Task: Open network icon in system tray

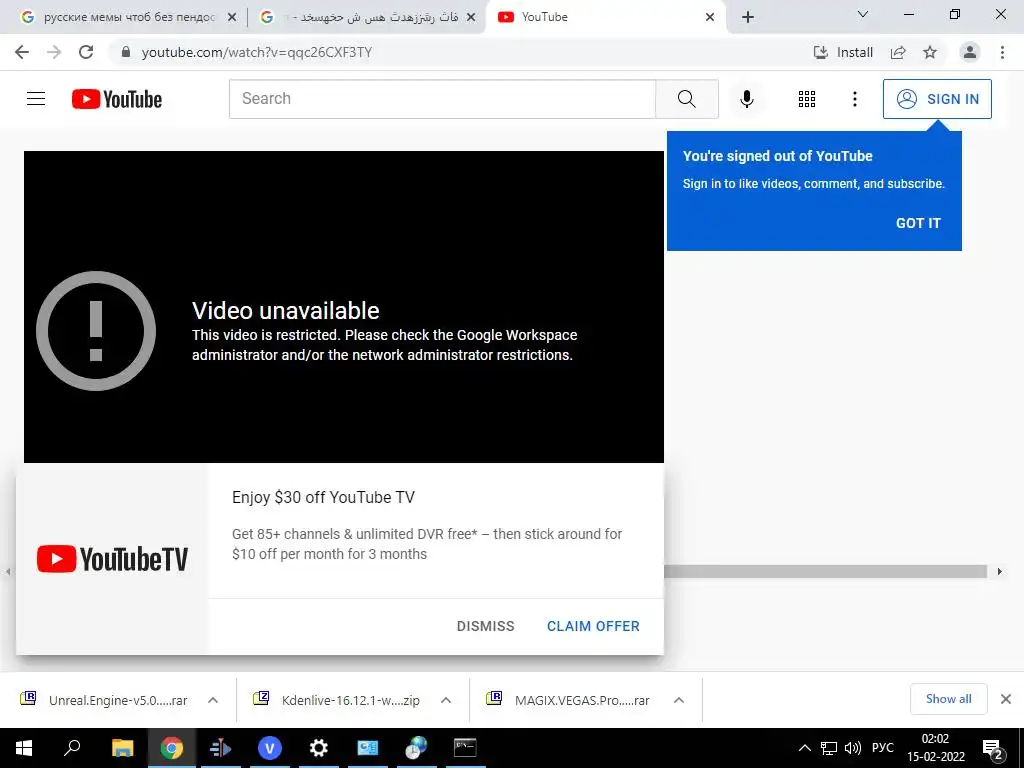Action: coord(829,748)
